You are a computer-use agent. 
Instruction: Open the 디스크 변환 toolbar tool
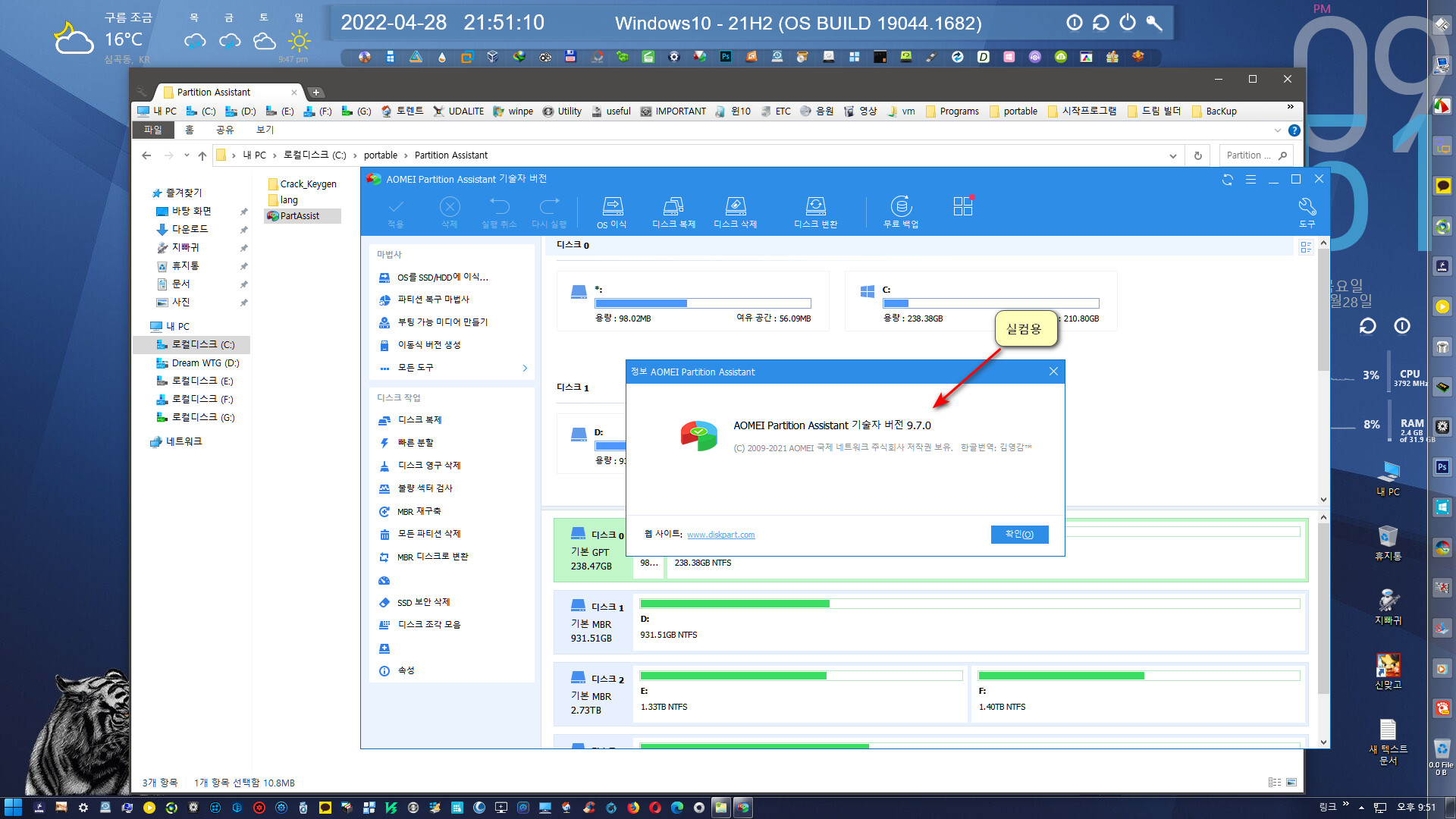815,212
